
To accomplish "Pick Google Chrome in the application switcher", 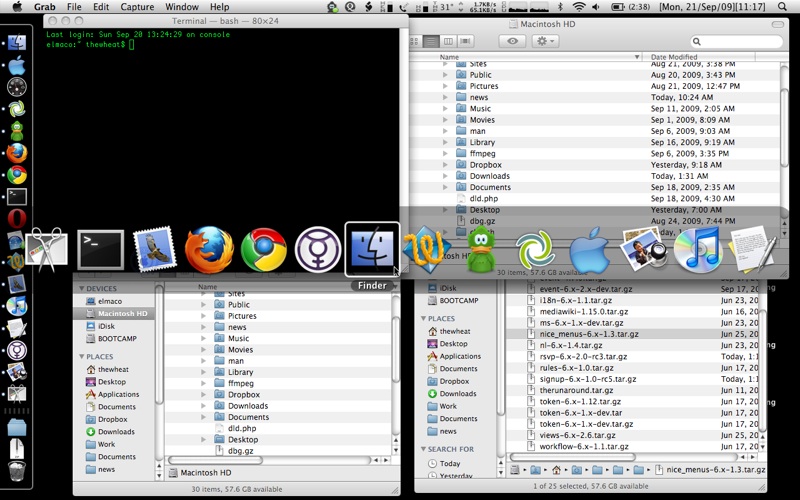I will pos(264,249).
